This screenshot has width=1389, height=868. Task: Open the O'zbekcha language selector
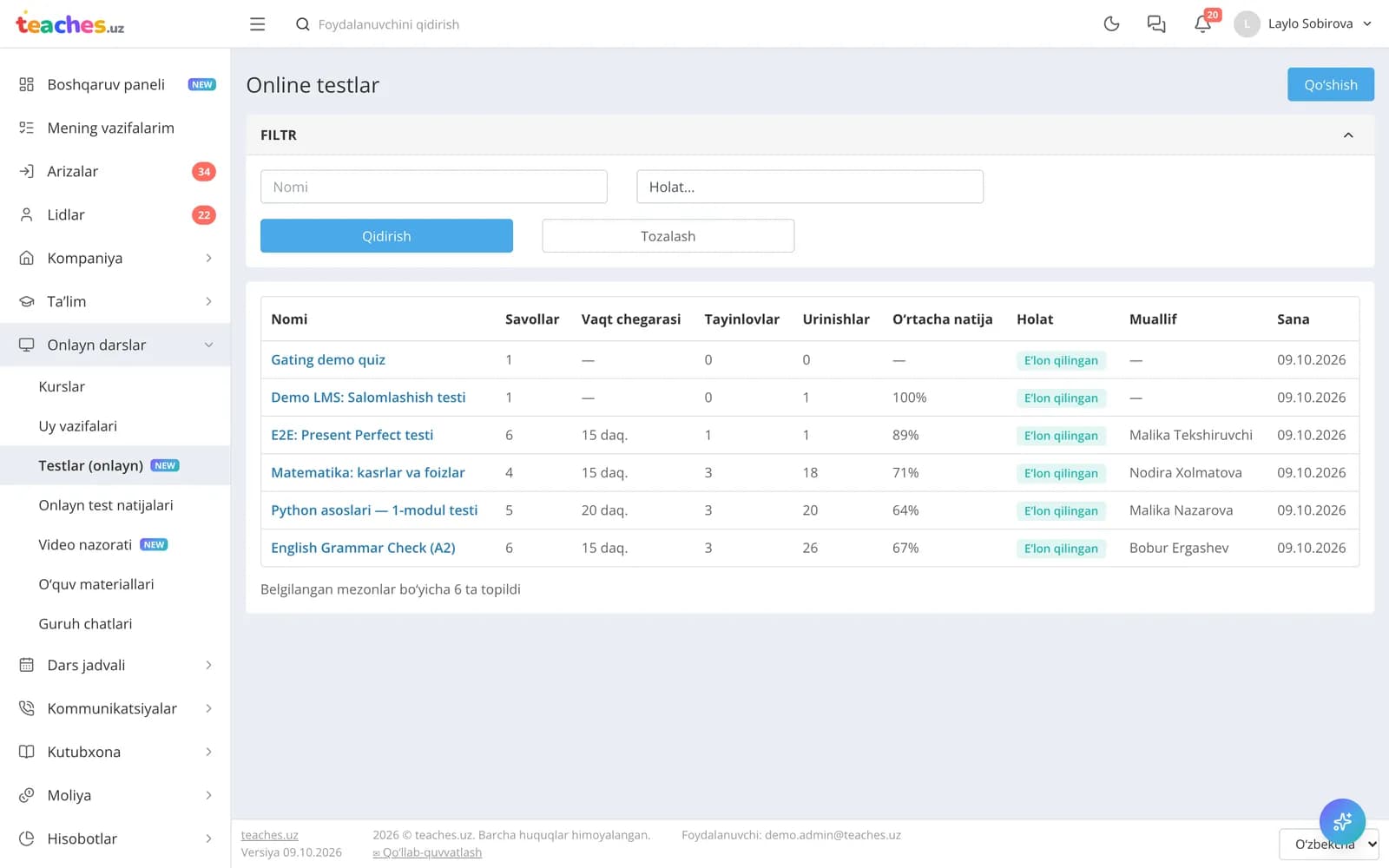tap(1329, 844)
